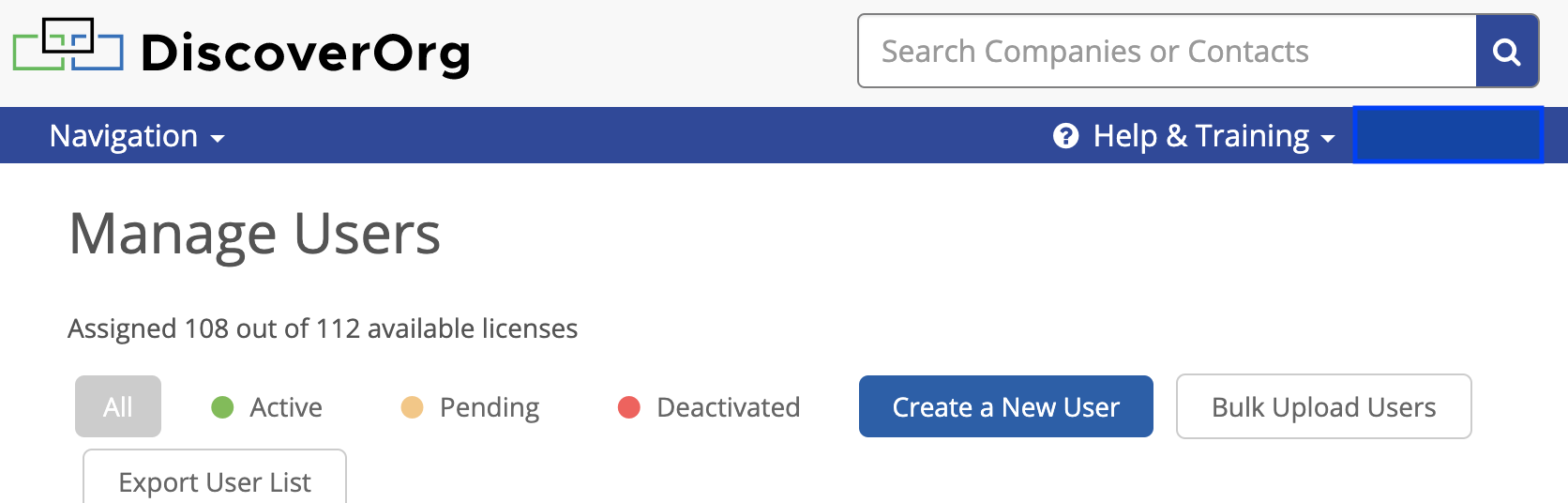This screenshot has width=1568, height=503.
Task: Click the caret beside Help & Training
Action: (x=1328, y=139)
